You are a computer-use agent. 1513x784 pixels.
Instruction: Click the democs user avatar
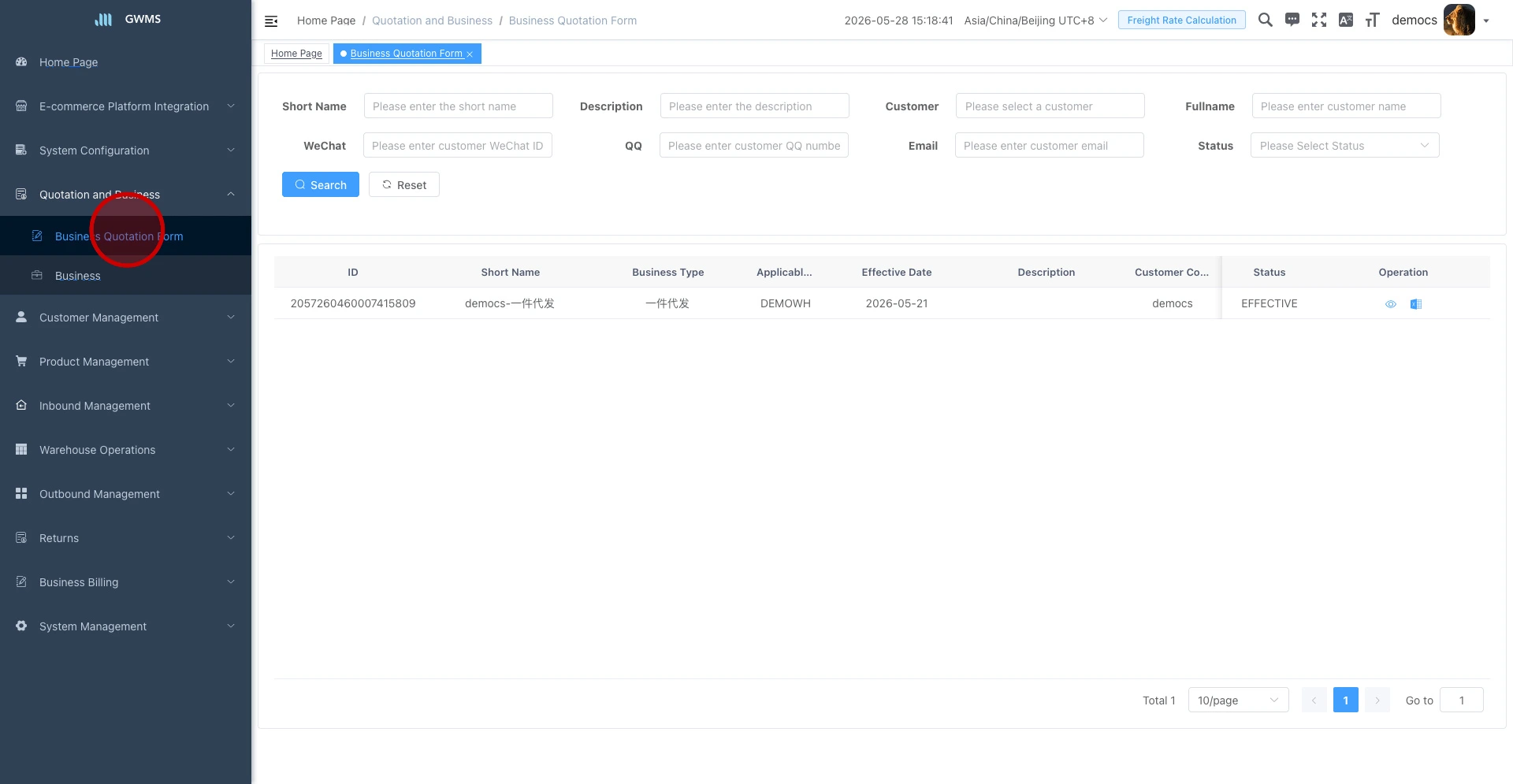[x=1459, y=20]
